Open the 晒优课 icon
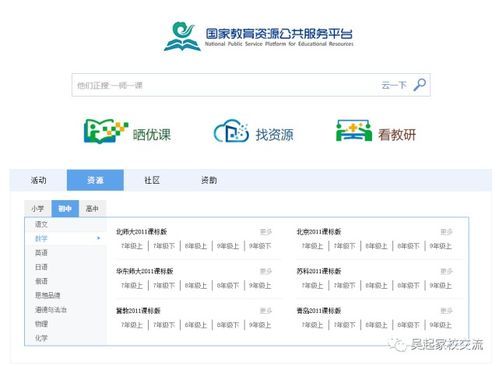The image size is (499, 366). coord(106,131)
